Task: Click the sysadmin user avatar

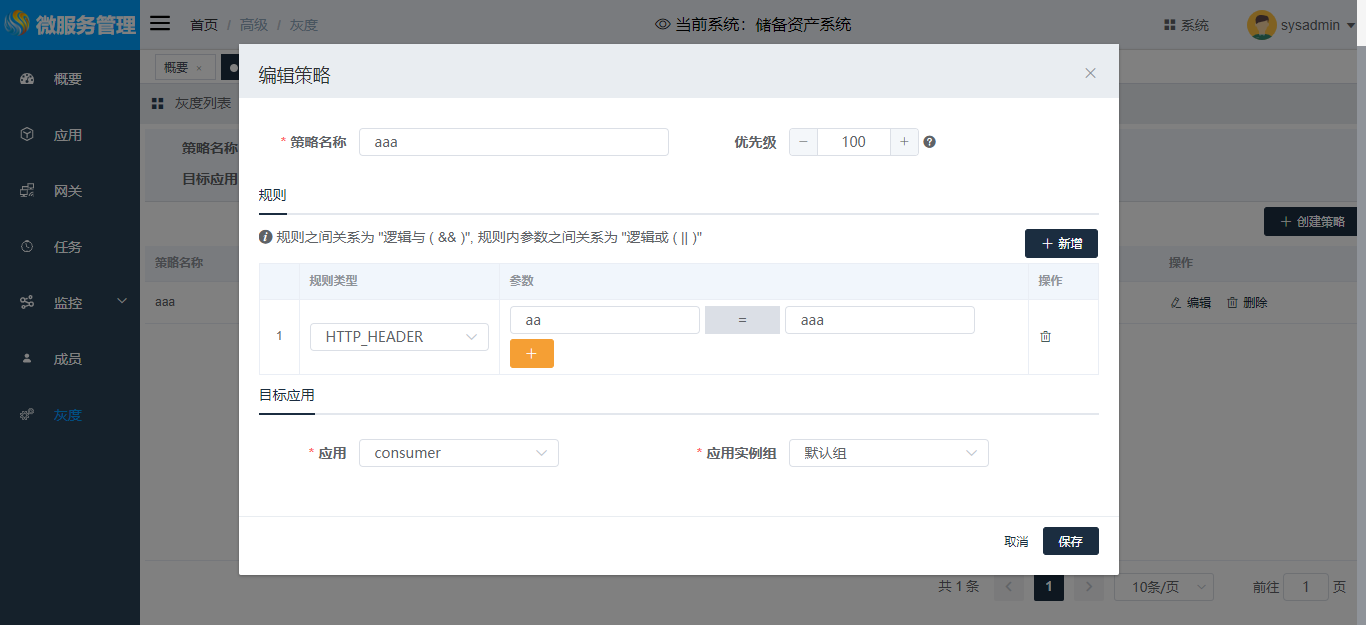Action: (1261, 25)
